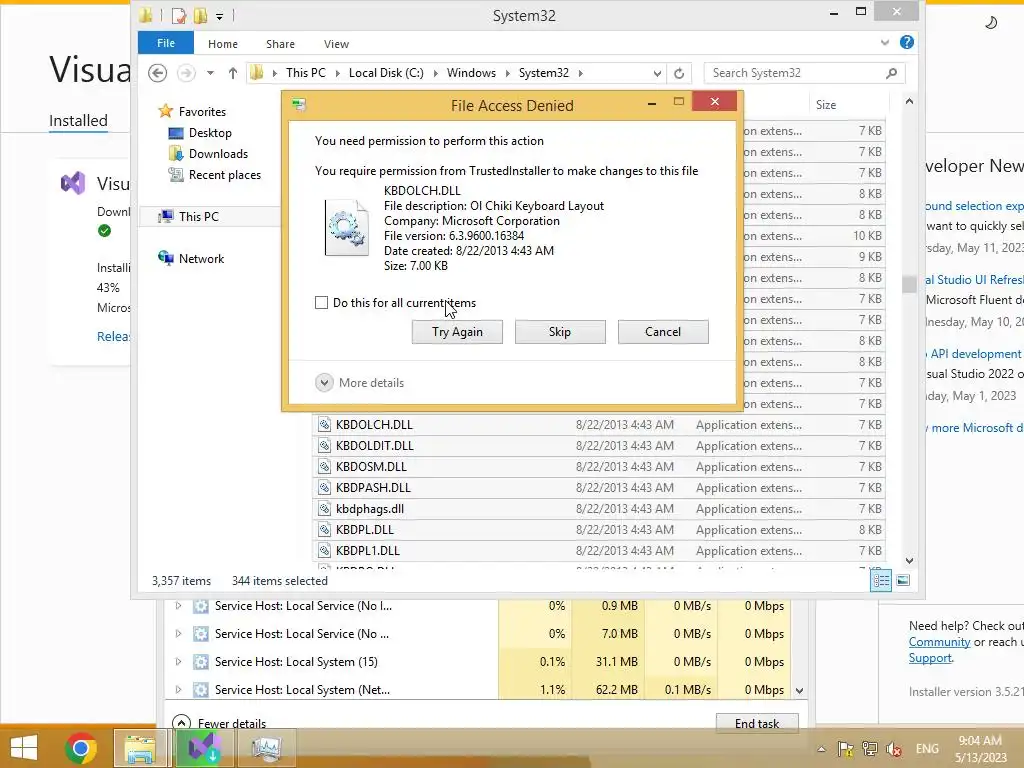Open recent locations dropdown arrow

[210, 73]
